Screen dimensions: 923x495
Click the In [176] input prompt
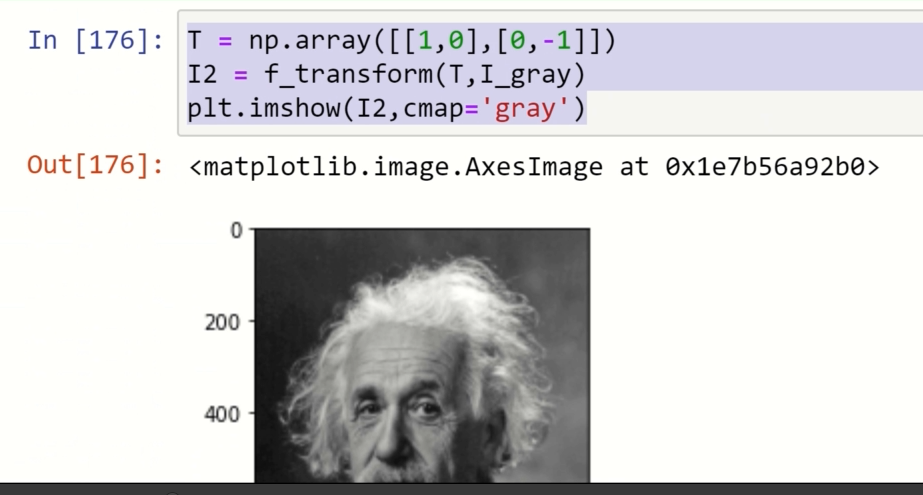(x=95, y=41)
